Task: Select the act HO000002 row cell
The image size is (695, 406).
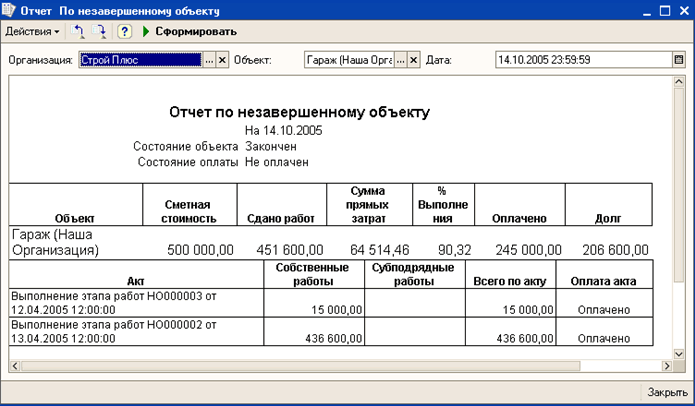Action: (136, 332)
